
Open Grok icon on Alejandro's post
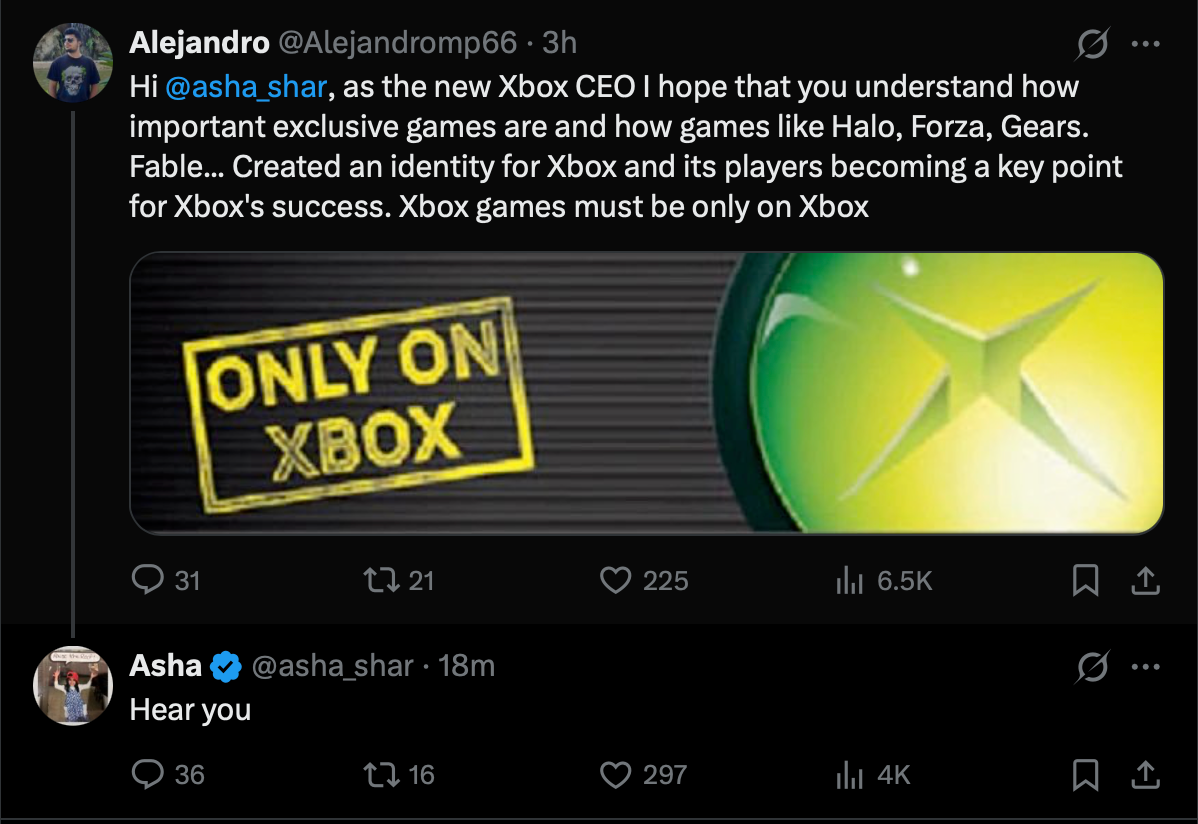click(x=1092, y=44)
